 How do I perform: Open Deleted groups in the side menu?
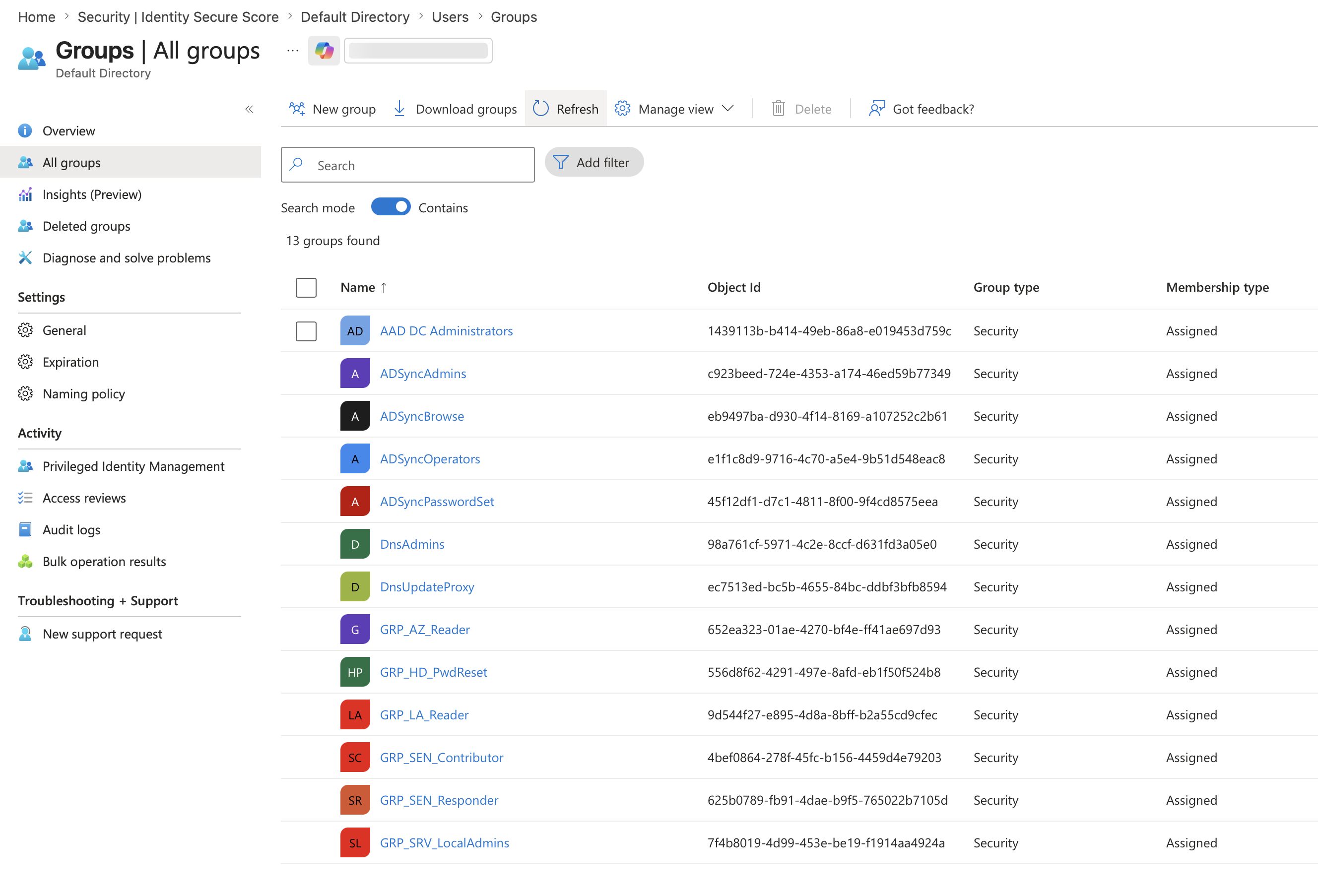click(x=131, y=226)
